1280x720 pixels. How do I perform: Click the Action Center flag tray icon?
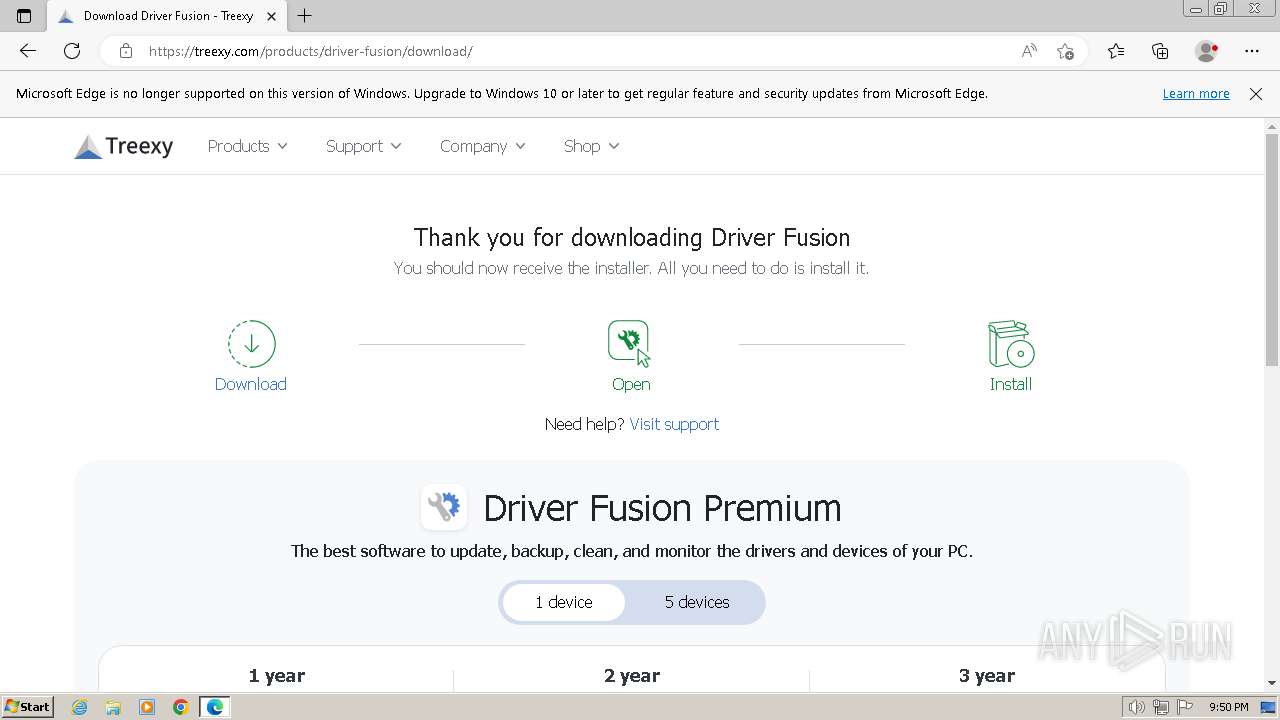1185,707
